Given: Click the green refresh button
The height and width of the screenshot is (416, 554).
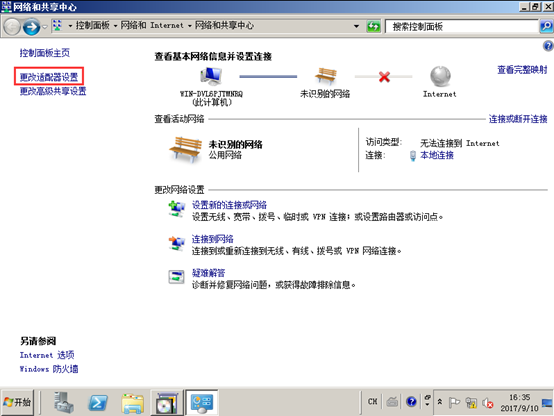Looking at the screenshot, I should (373, 26).
